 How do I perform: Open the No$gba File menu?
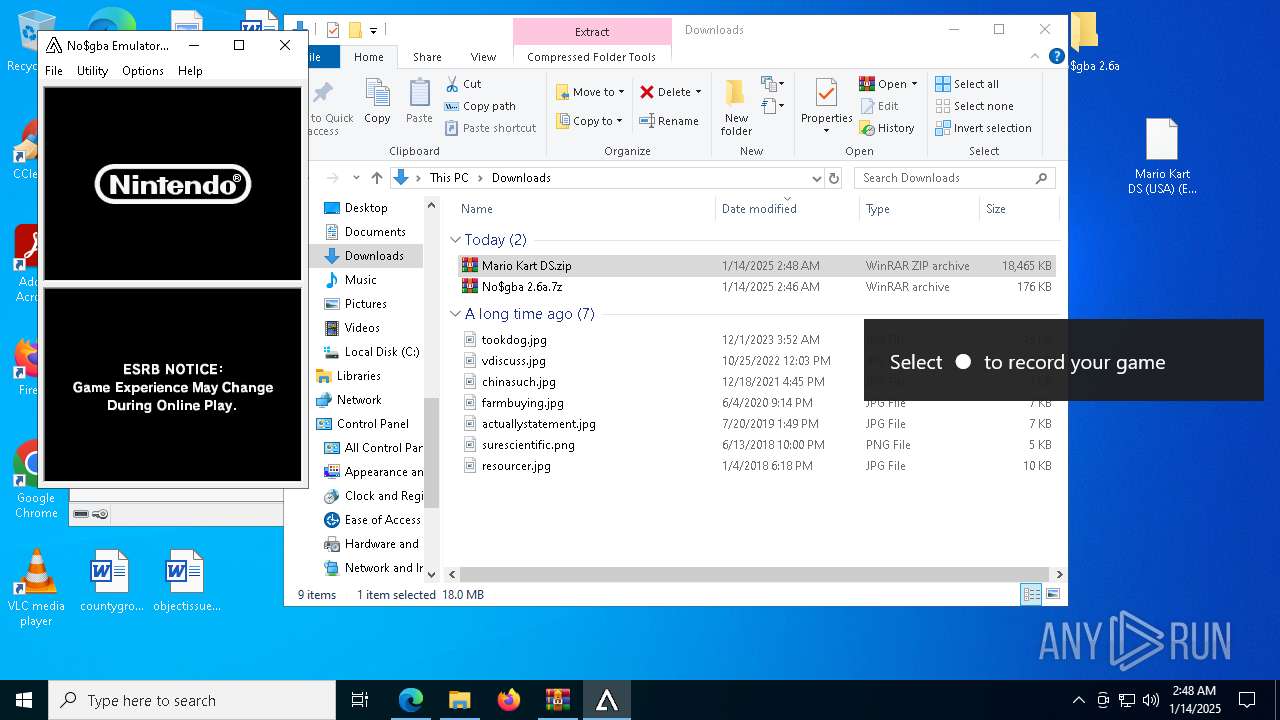[x=54, y=71]
